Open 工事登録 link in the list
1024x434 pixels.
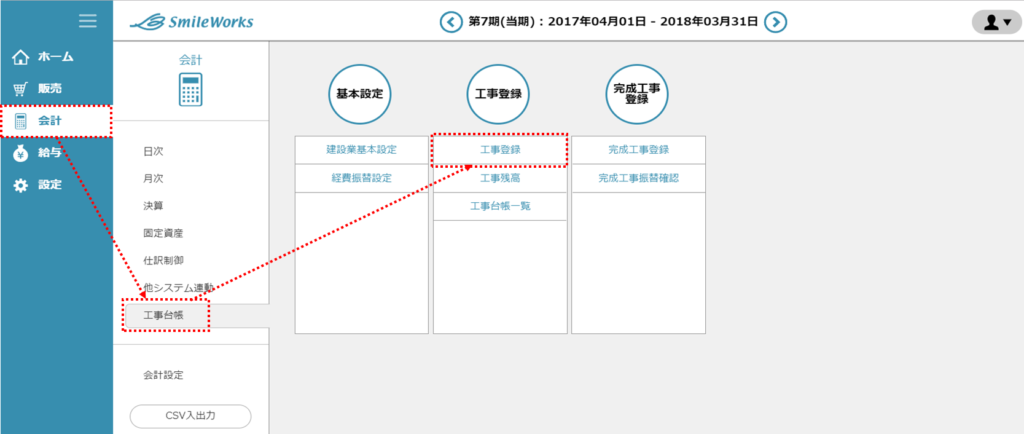pyautogui.click(x=500, y=150)
